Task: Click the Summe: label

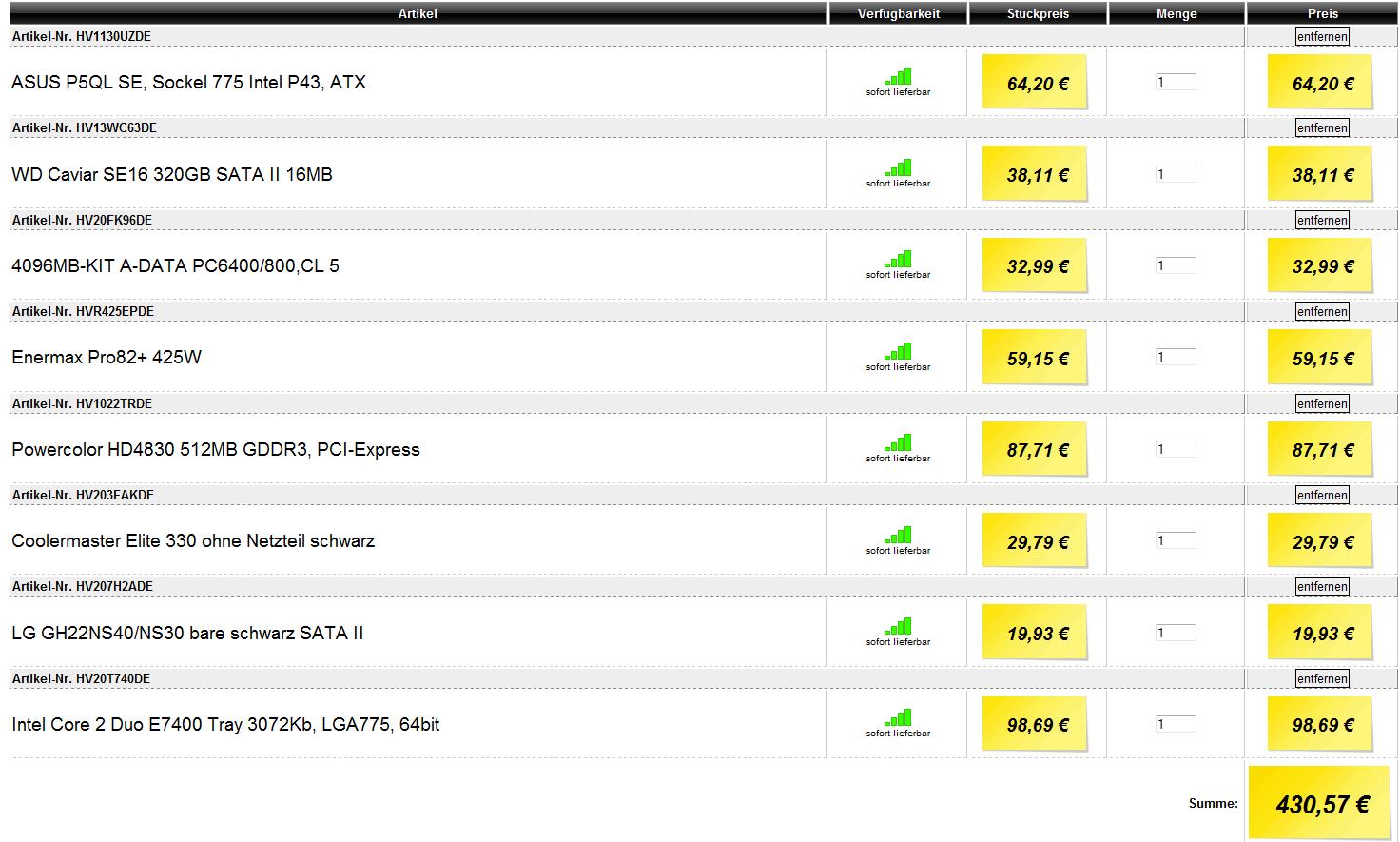Action: coord(1214,803)
